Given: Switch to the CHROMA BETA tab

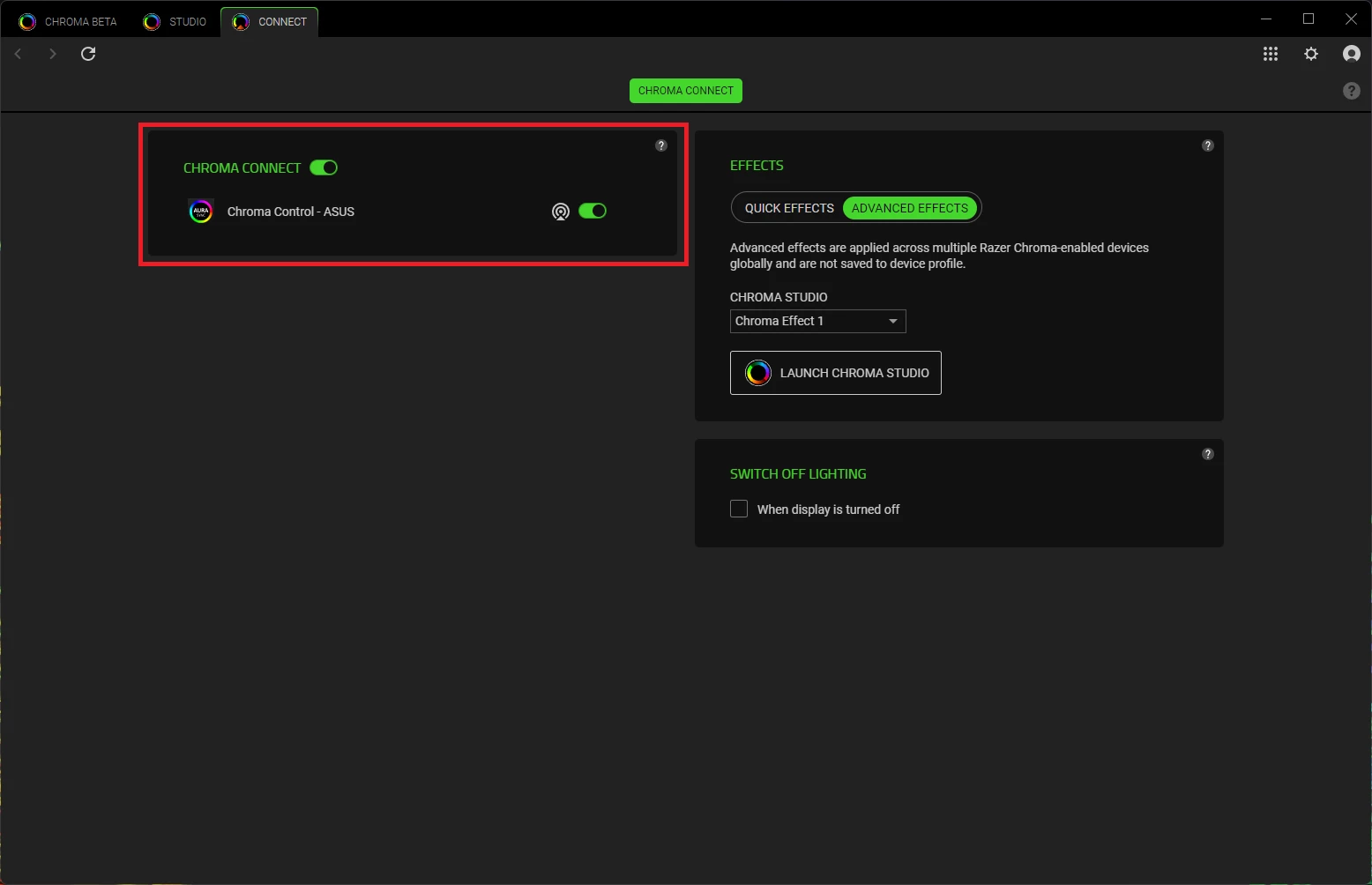Looking at the screenshot, I should click(x=69, y=22).
